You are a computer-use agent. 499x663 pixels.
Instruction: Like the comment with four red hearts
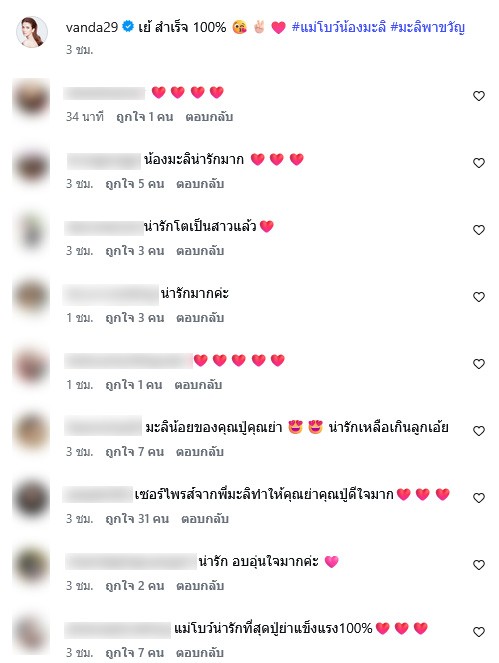[x=478, y=96]
